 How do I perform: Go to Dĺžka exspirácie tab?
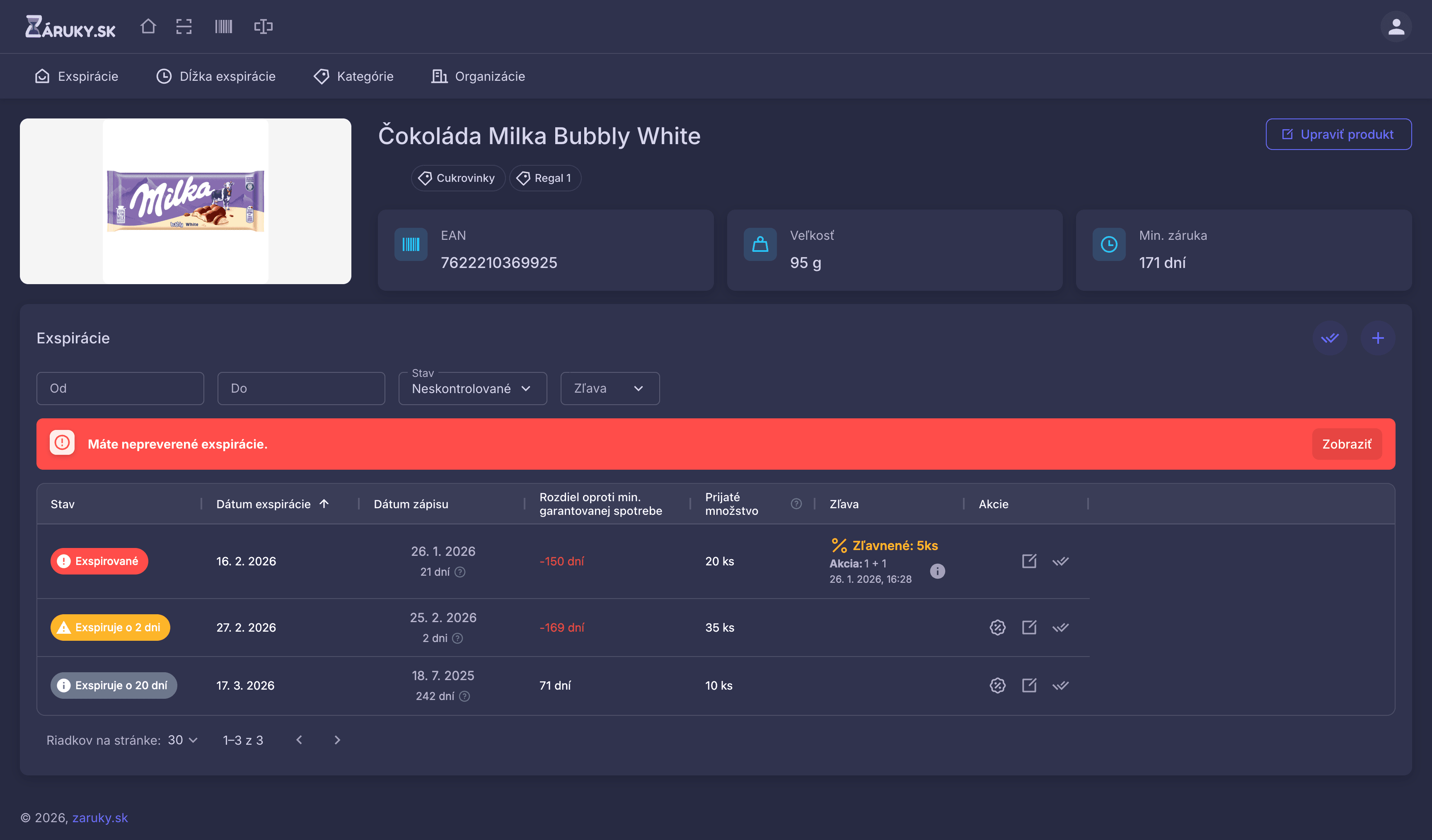tap(216, 76)
